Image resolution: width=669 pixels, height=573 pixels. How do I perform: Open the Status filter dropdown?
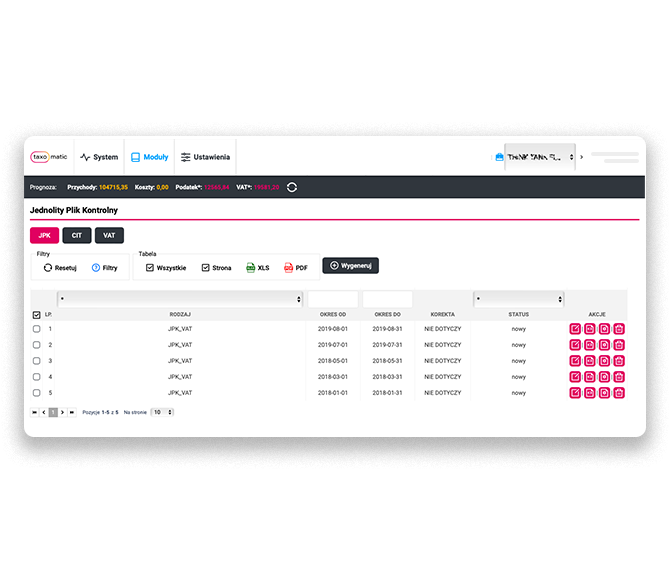[x=518, y=299]
